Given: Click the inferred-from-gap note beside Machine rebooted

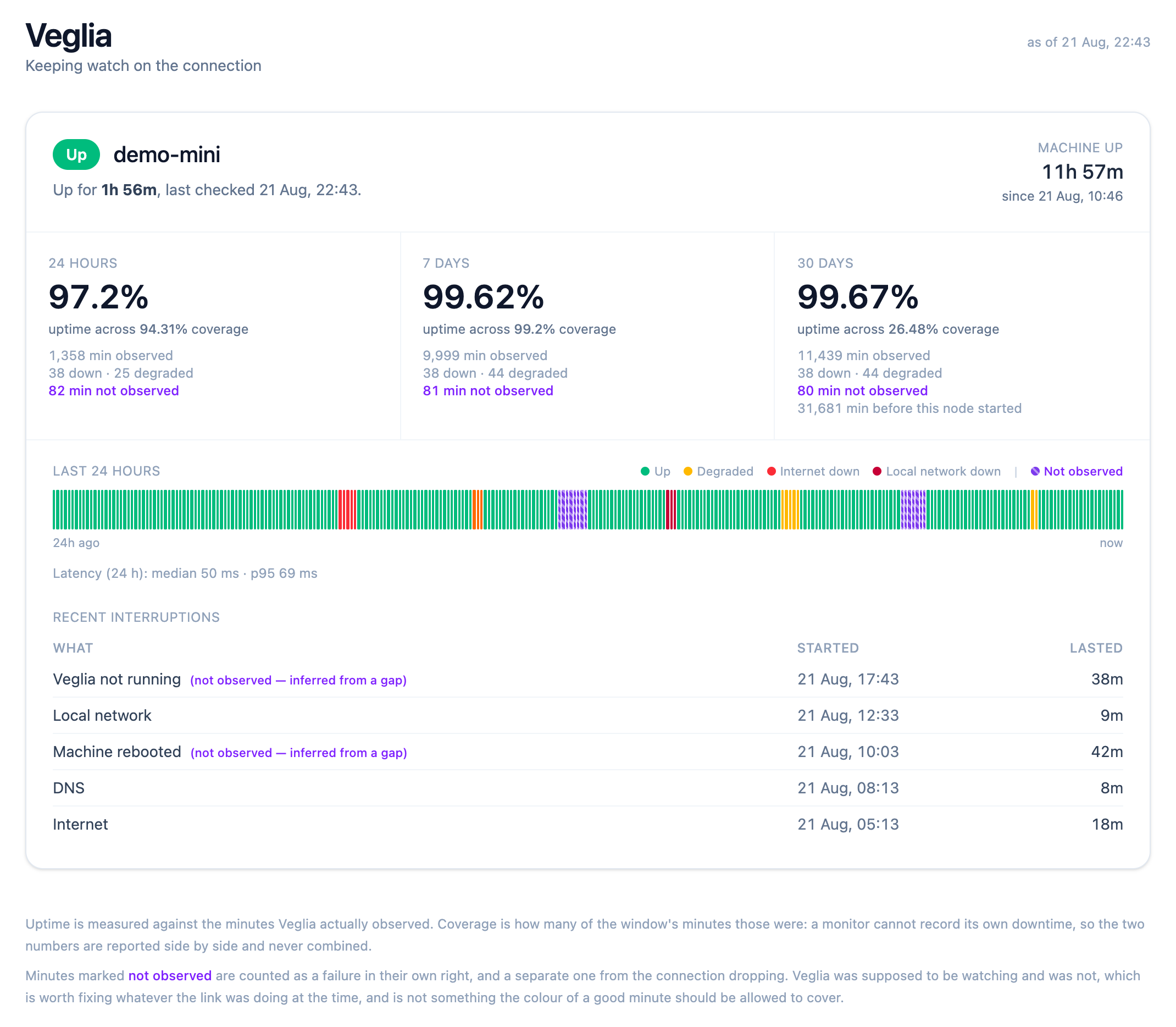Looking at the screenshot, I should point(298,753).
